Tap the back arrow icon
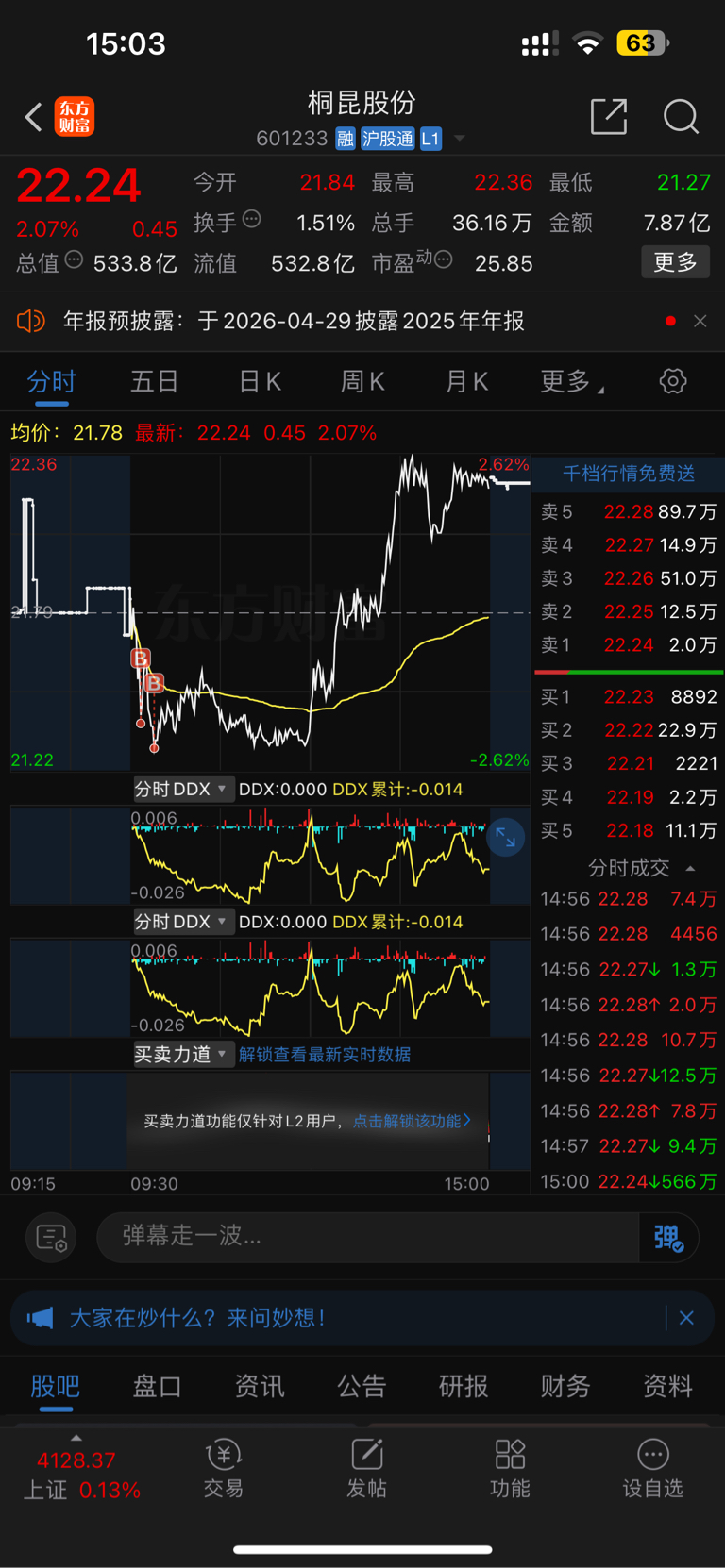The height and width of the screenshot is (1568, 725). coord(34,117)
